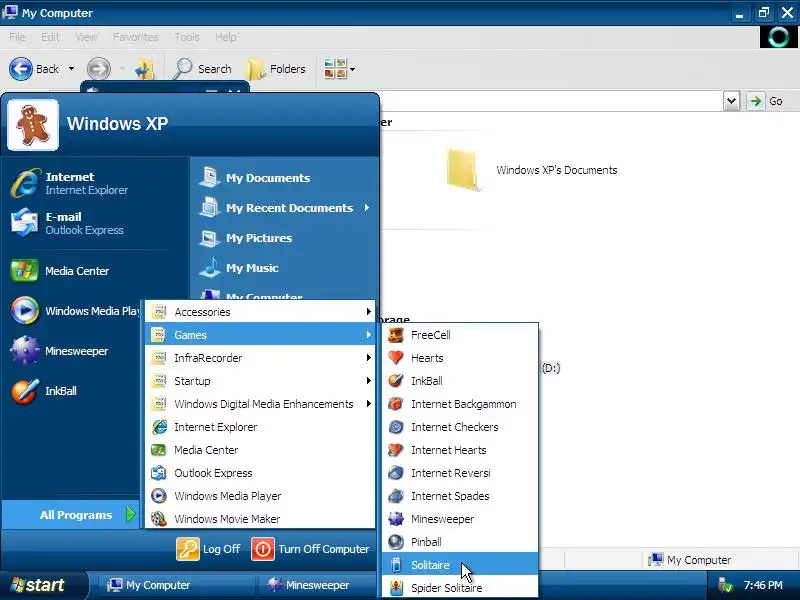
Task: Launch the Hearts game icon
Action: point(396,358)
